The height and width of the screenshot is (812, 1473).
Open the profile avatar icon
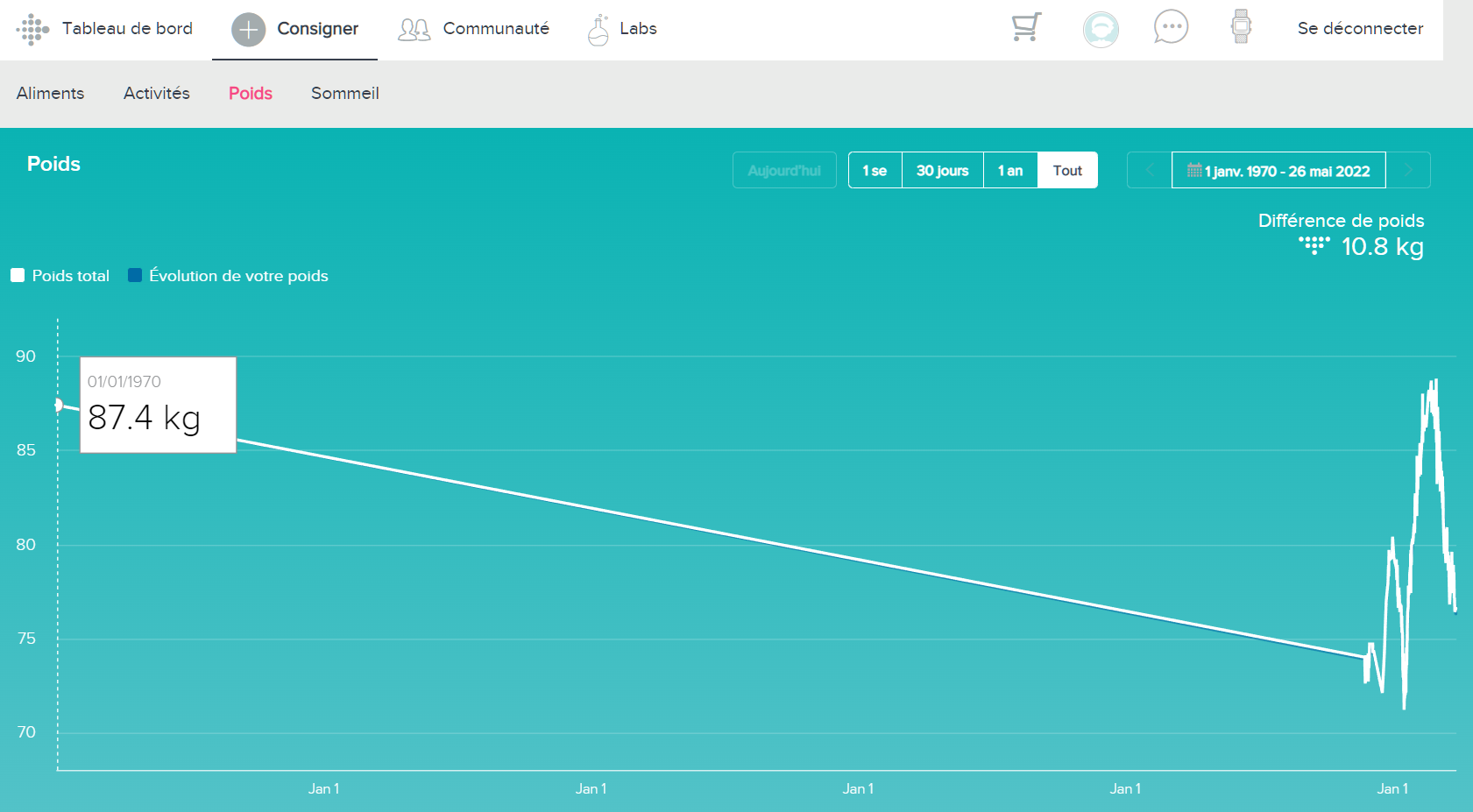point(1101,29)
